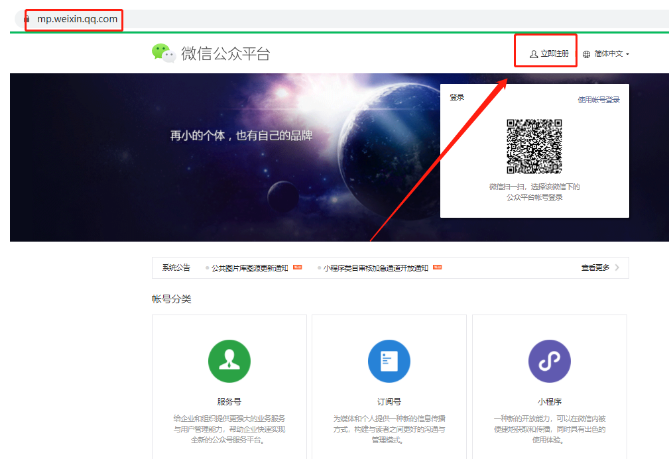Click the green 服务号 service account icon
This screenshot has width=669, height=474.
coord(229,361)
